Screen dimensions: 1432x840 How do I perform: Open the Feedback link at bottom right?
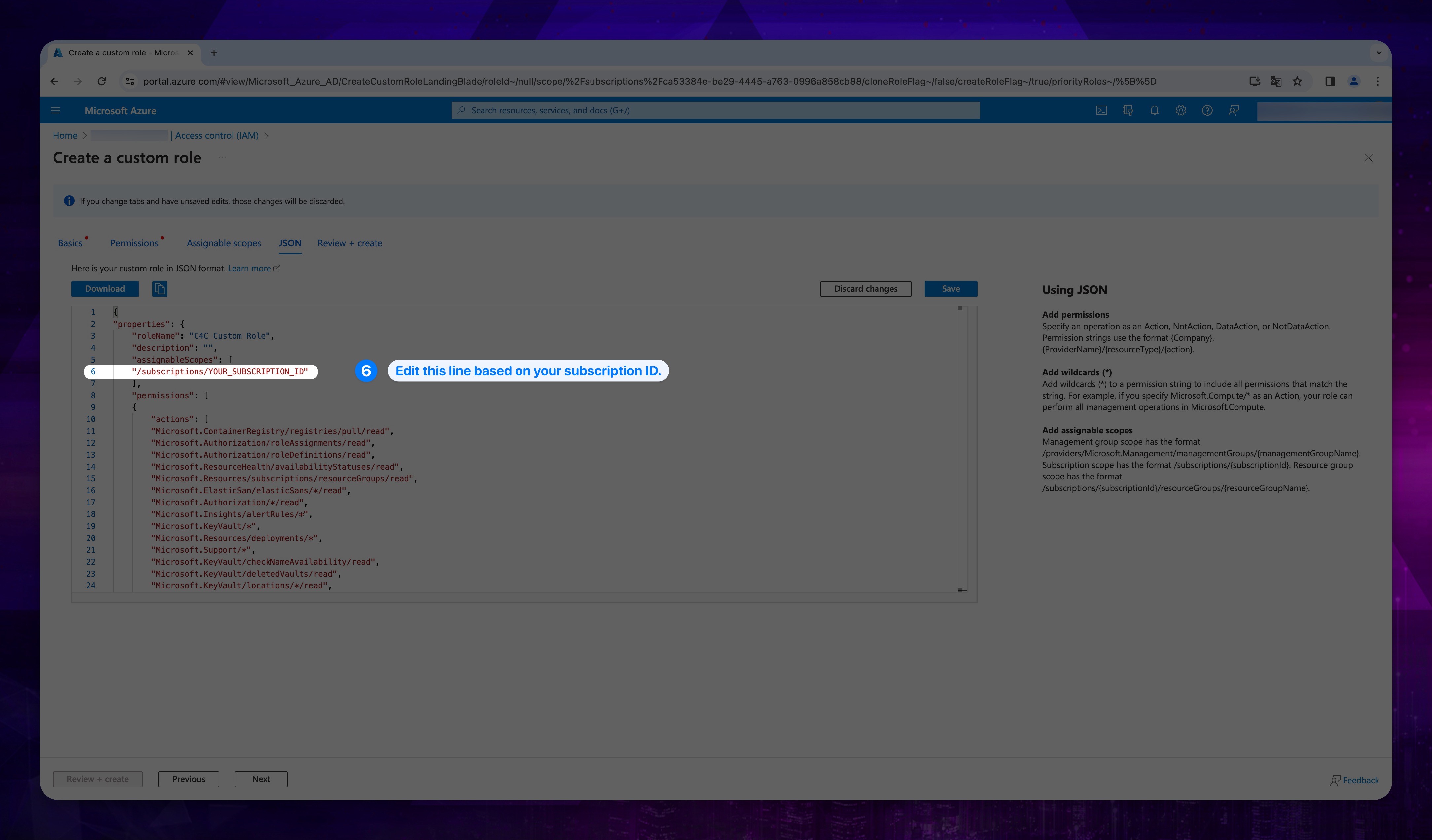(x=1354, y=780)
